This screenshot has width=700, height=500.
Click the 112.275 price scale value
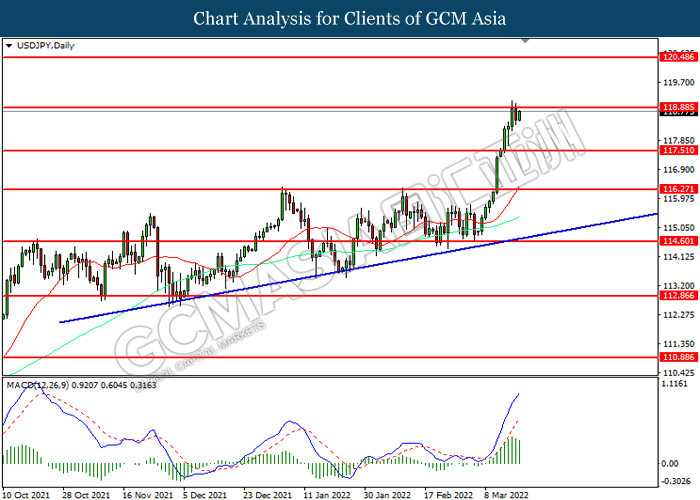pos(679,315)
